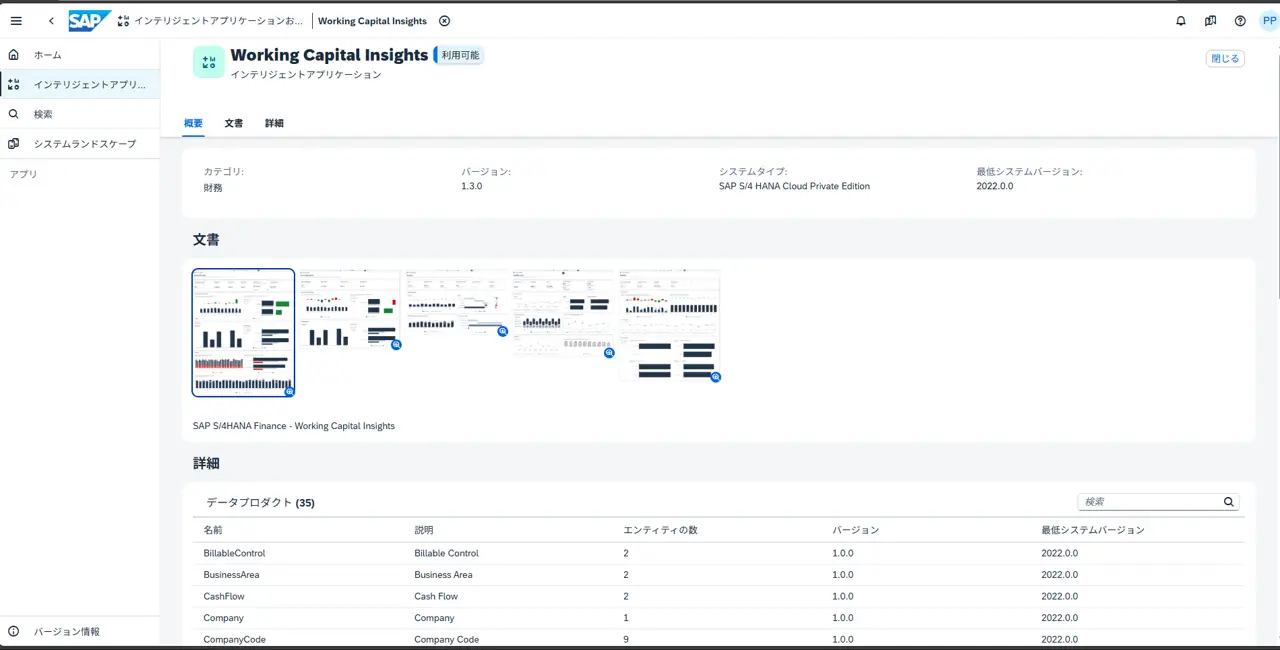
Task: Select the first highlighted document thumbnail
Action: [x=243, y=332]
